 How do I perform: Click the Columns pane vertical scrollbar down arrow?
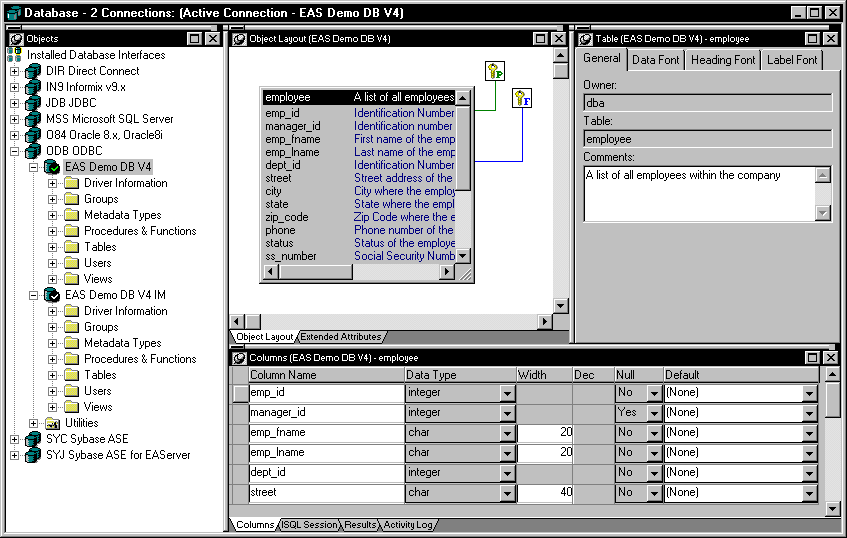click(832, 508)
